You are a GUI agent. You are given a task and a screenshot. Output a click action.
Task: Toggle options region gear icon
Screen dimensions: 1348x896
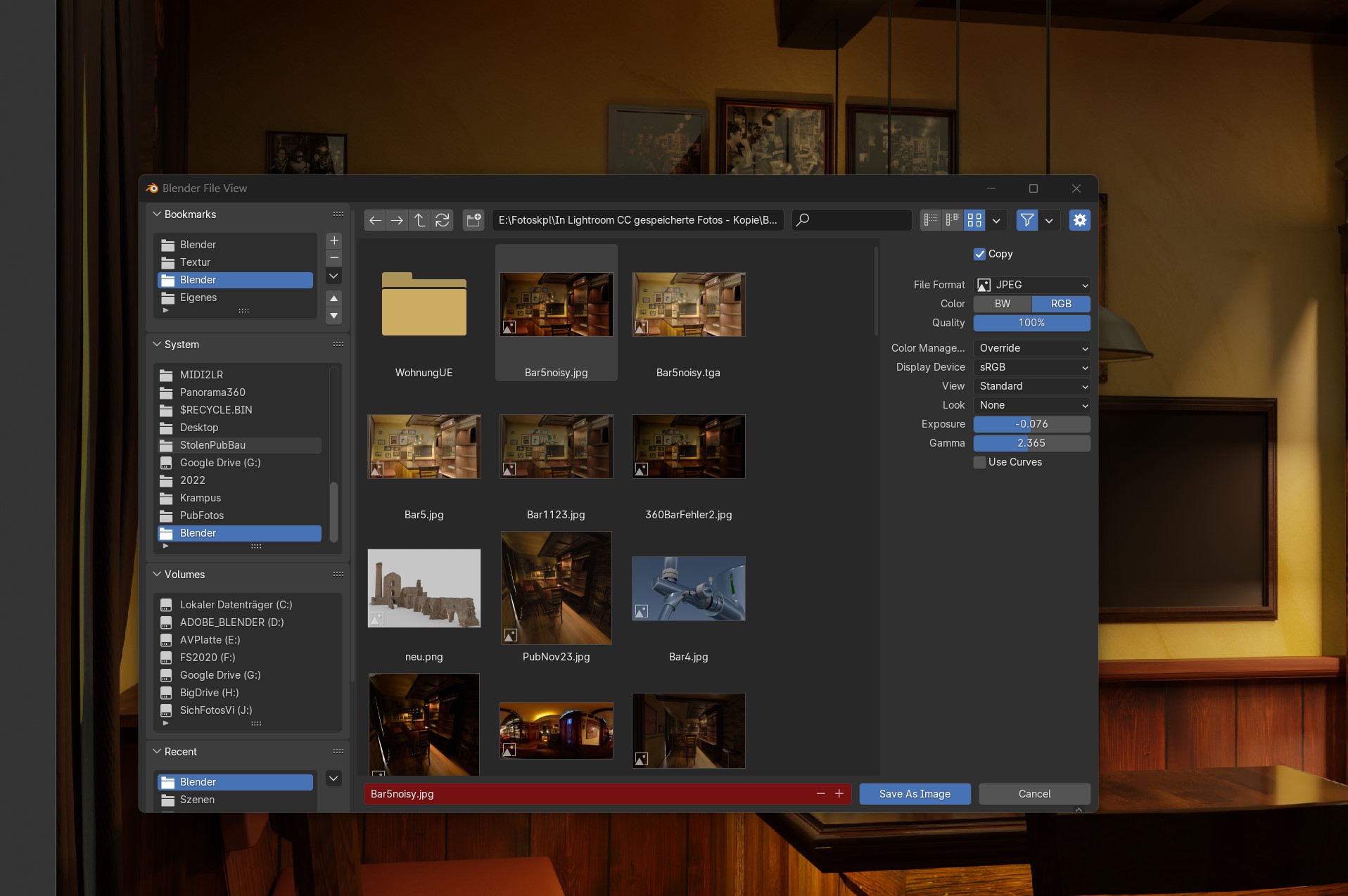[1079, 220]
